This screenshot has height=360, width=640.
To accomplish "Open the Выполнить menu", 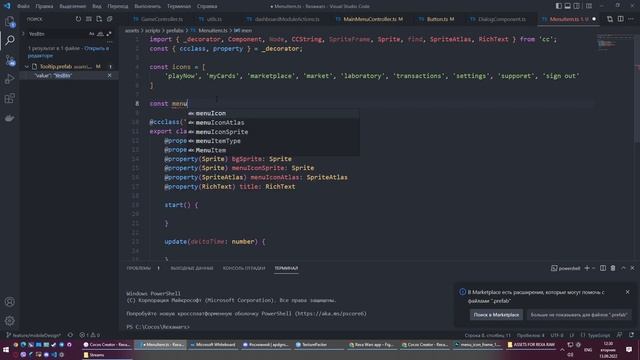I will [x=147, y=6].
